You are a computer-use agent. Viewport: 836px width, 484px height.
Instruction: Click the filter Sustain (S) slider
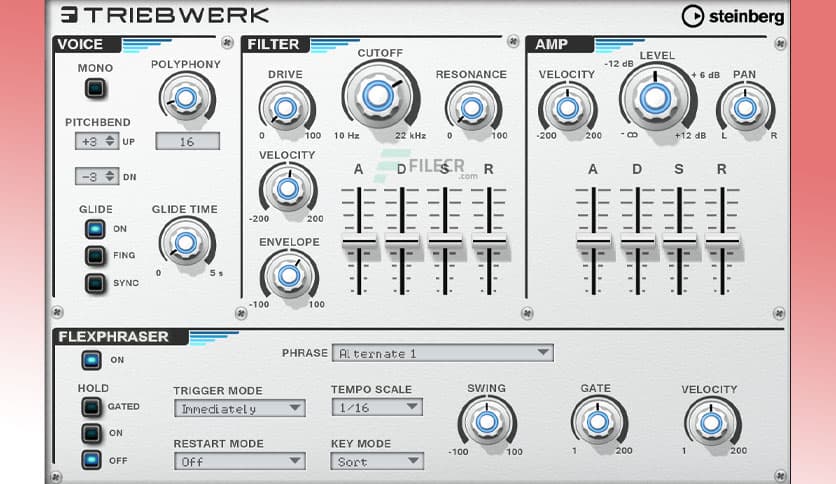point(445,241)
